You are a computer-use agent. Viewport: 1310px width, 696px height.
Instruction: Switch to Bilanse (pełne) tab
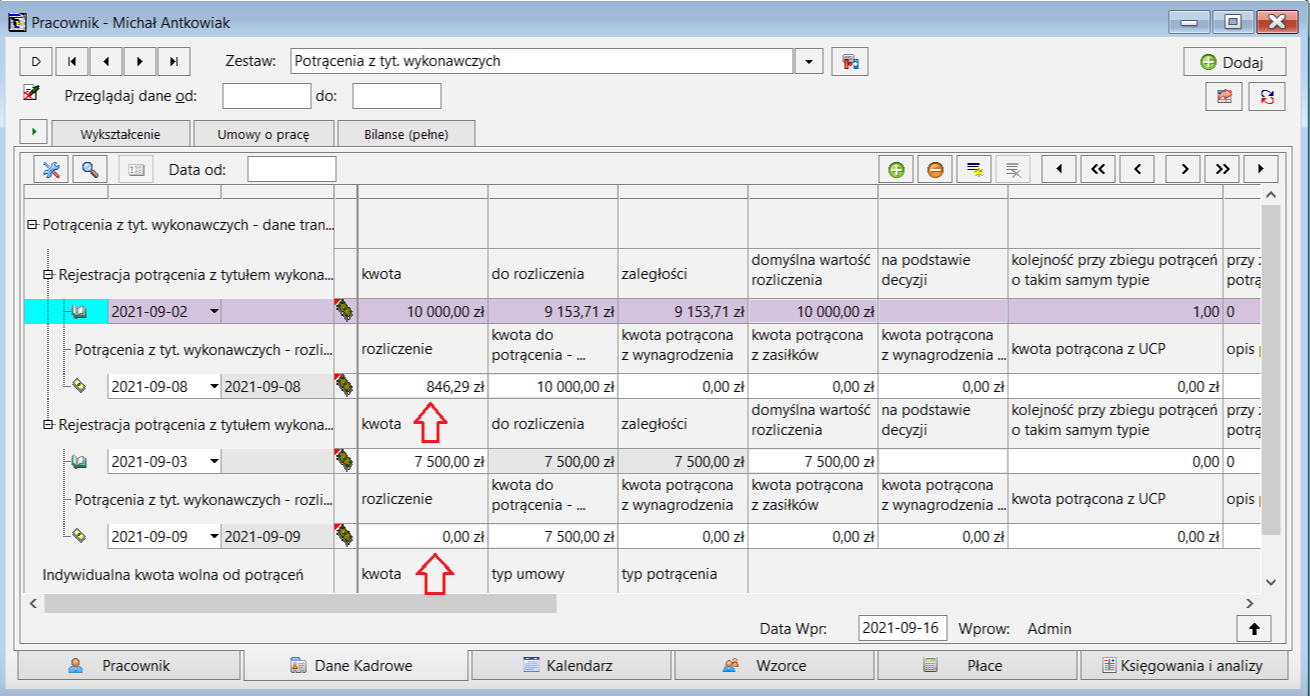[406, 134]
